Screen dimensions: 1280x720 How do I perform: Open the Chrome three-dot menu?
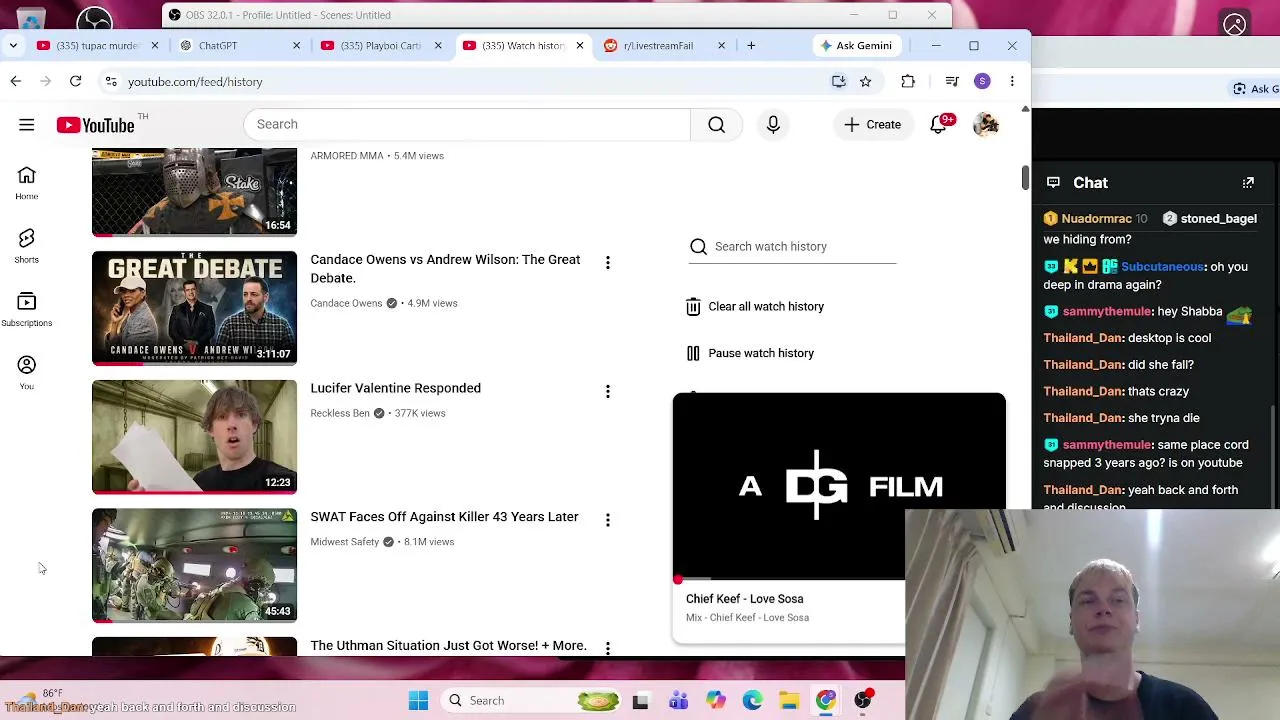[x=1012, y=82]
